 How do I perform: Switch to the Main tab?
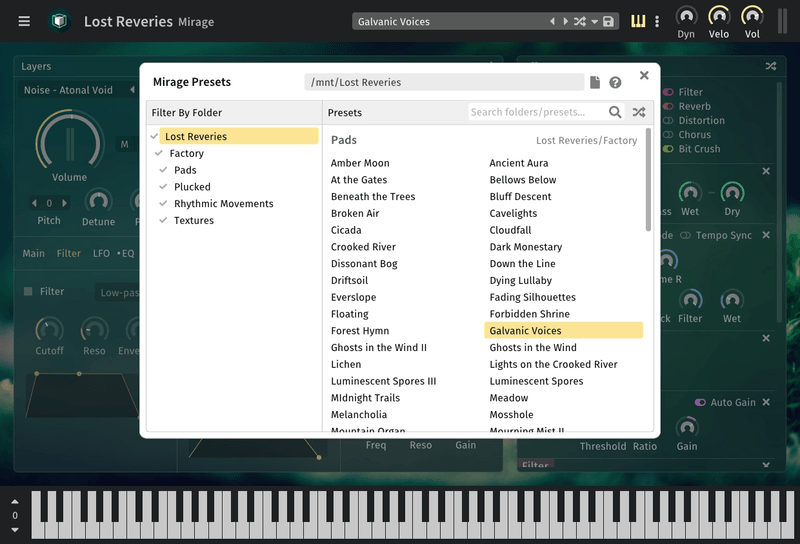pos(34,254)
